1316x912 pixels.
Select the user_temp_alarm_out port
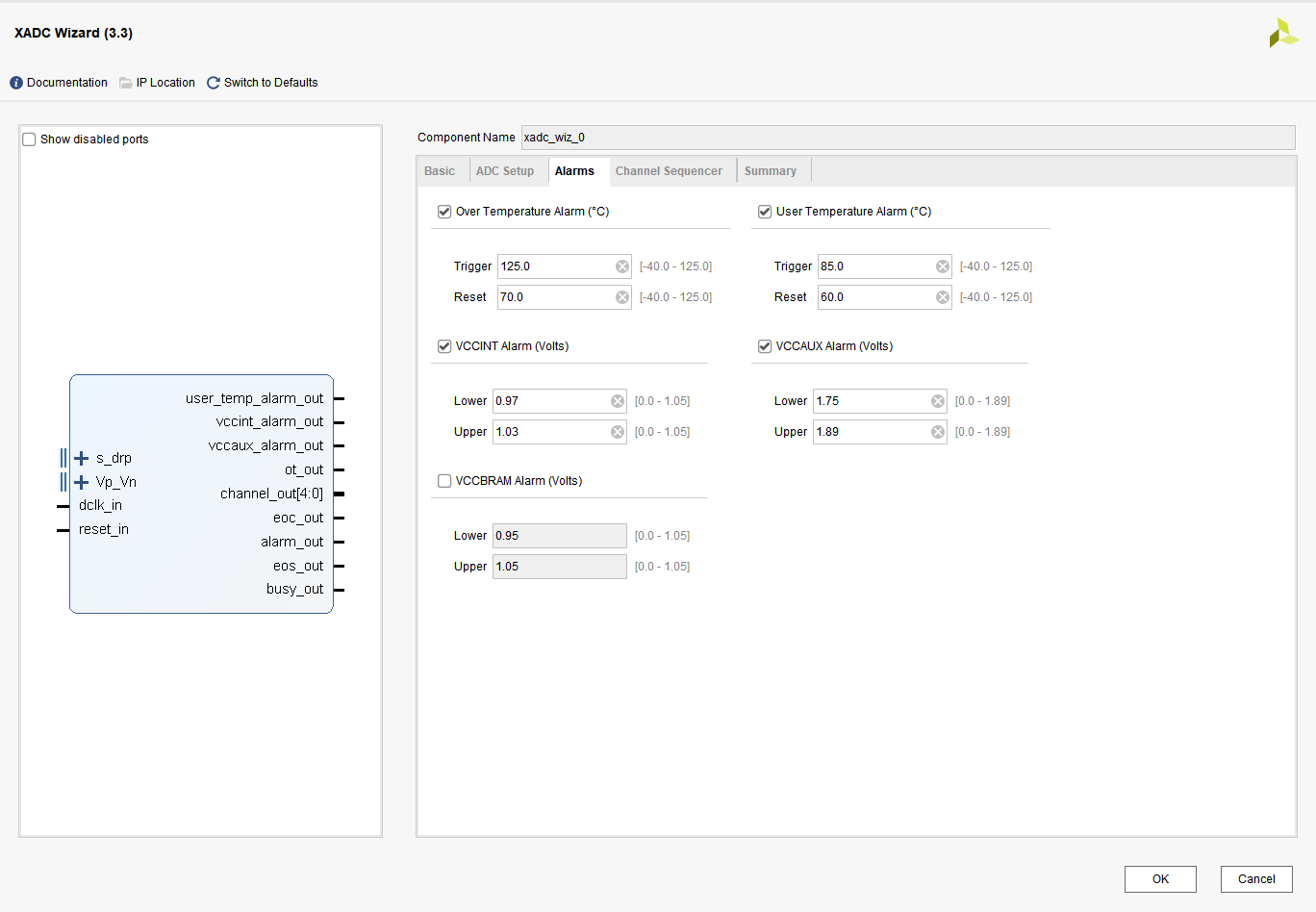click(255, 398)
